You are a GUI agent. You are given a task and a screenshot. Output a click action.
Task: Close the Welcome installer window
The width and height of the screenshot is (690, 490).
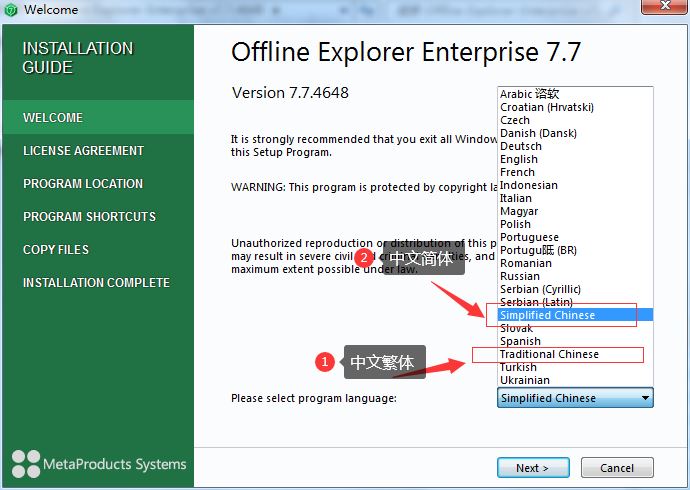(x=665, y=6)
